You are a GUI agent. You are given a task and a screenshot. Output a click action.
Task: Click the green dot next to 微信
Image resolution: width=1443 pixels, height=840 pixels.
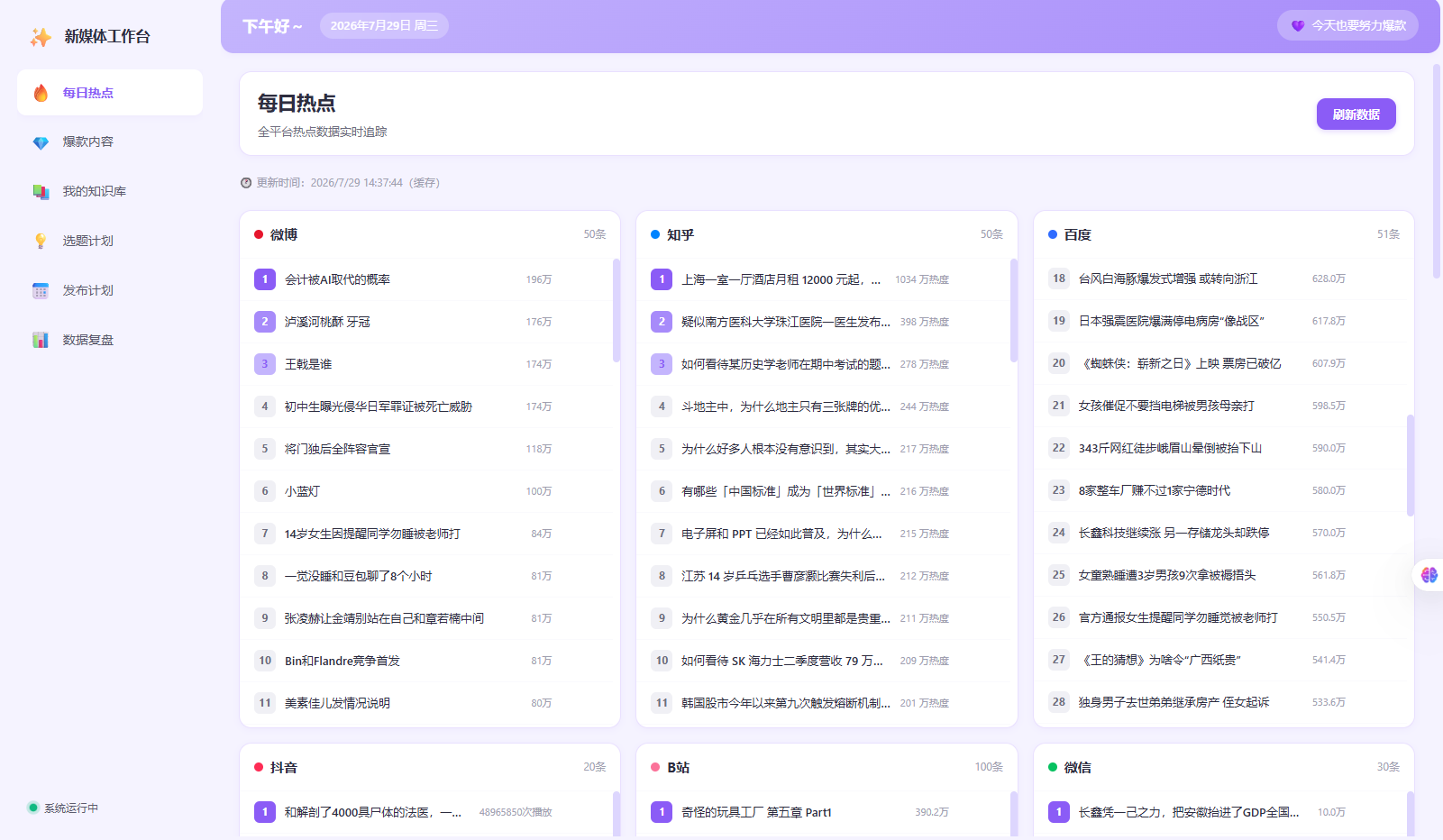tap(1053, 767)
